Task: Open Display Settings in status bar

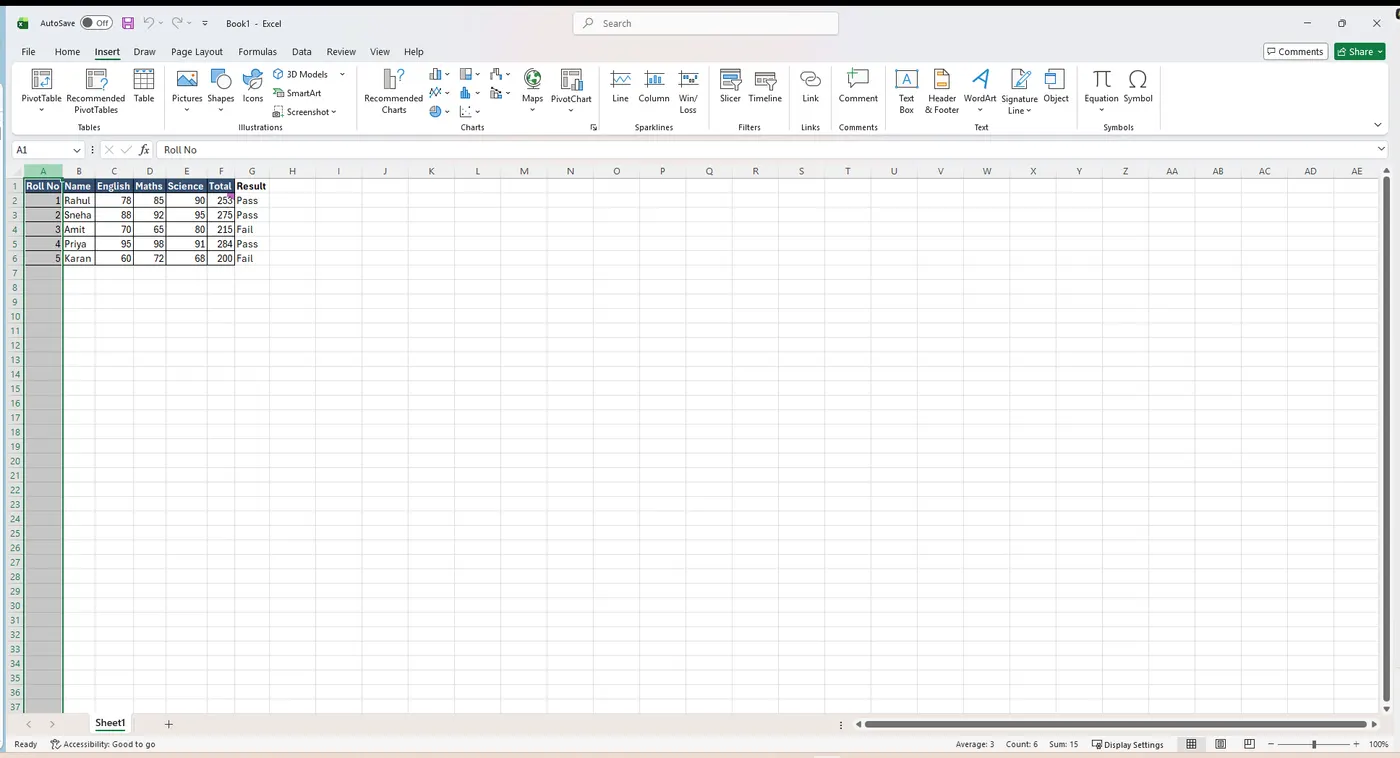Action: [x=1128, y=744]
